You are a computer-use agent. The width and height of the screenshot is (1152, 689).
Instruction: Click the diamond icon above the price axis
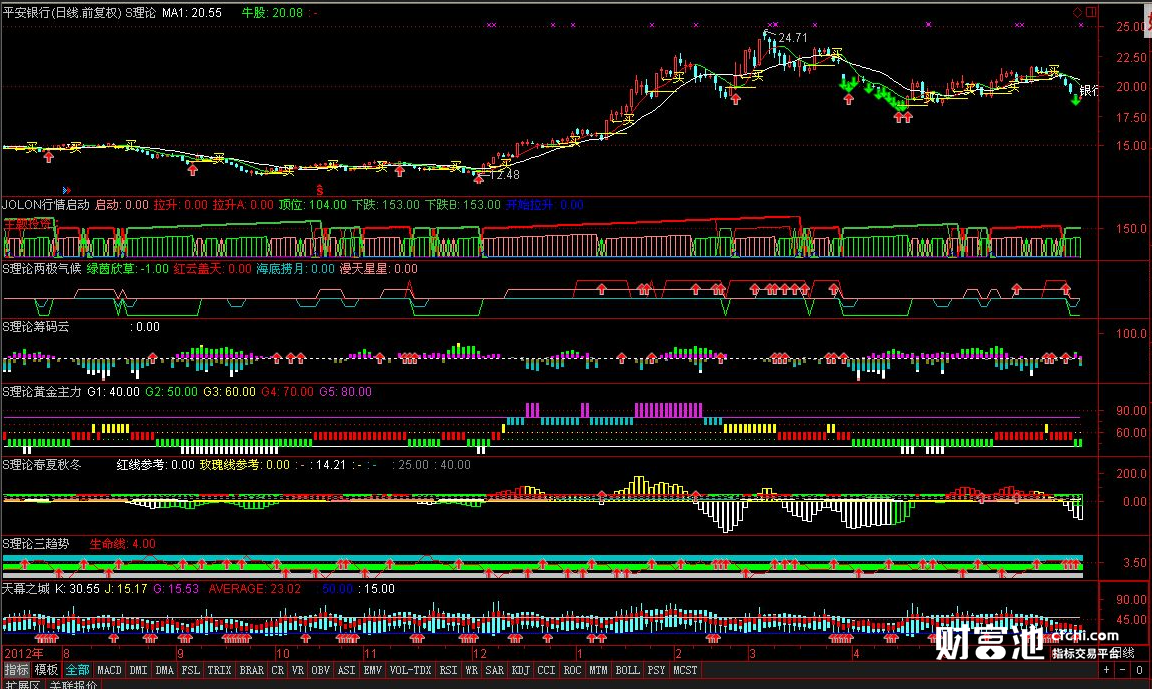(x=1077, y=12)
